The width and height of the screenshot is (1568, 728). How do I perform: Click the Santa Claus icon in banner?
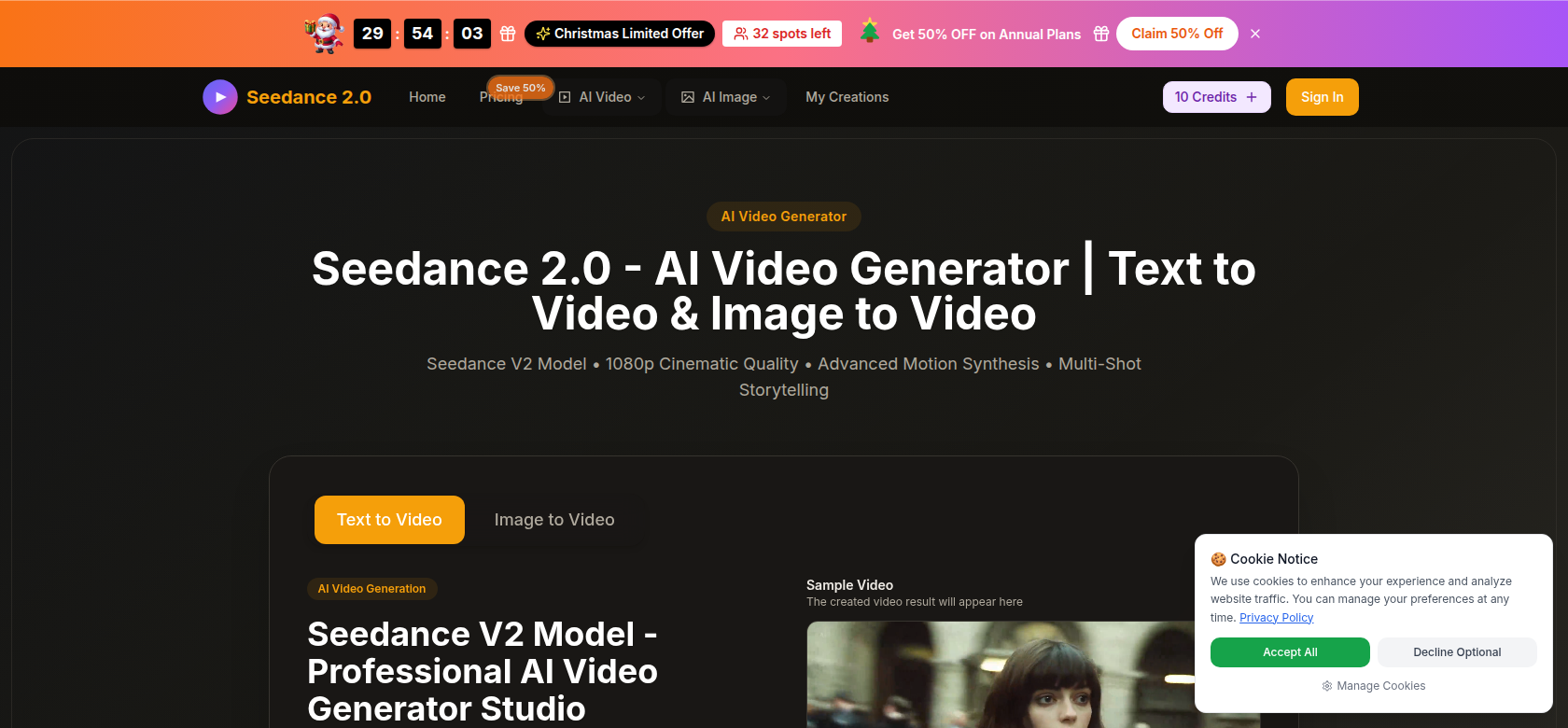pyautogui.click(x=325, y=34)
